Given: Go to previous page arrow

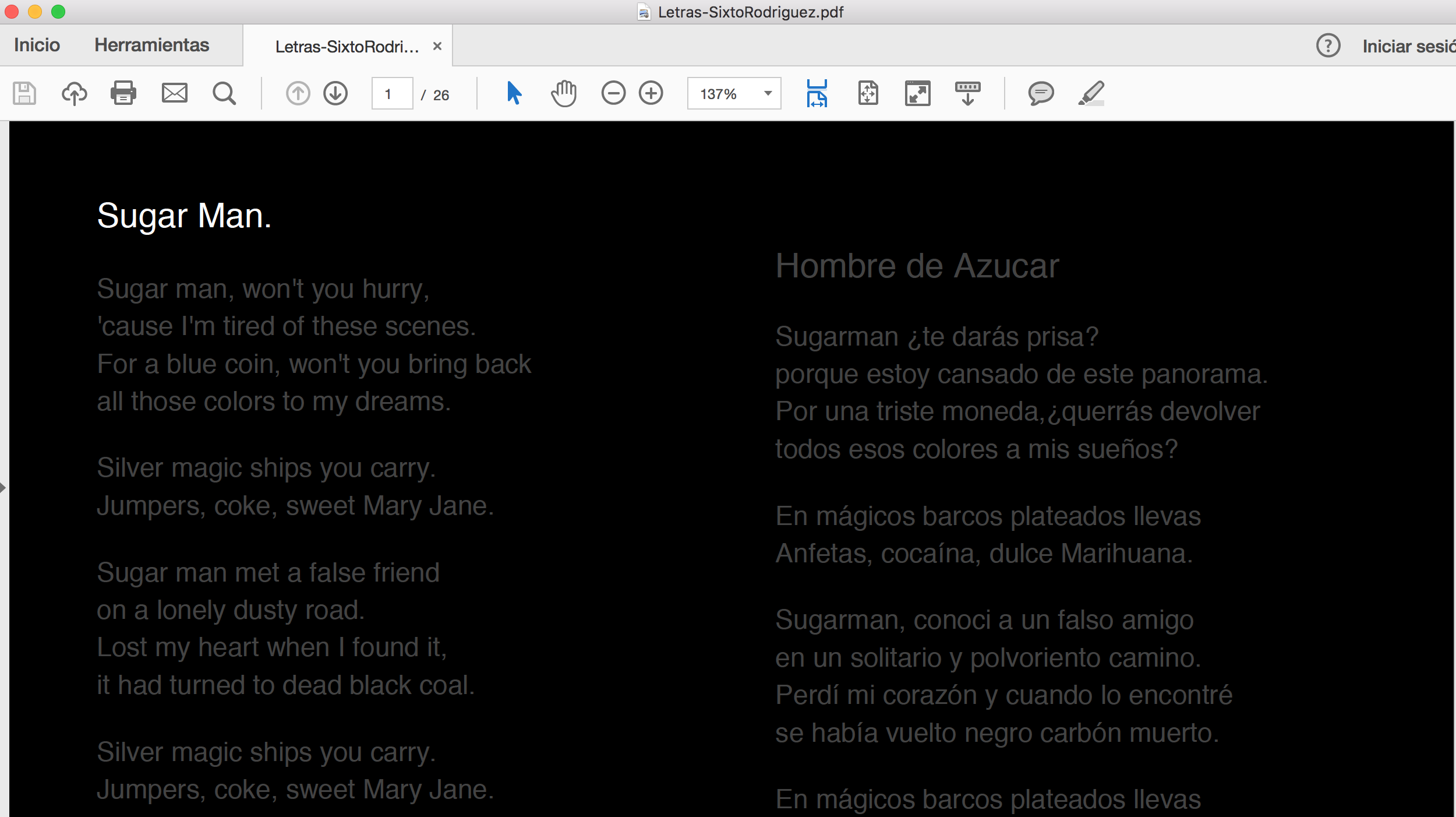Looking at the screenshot, I should click(298, 93).
